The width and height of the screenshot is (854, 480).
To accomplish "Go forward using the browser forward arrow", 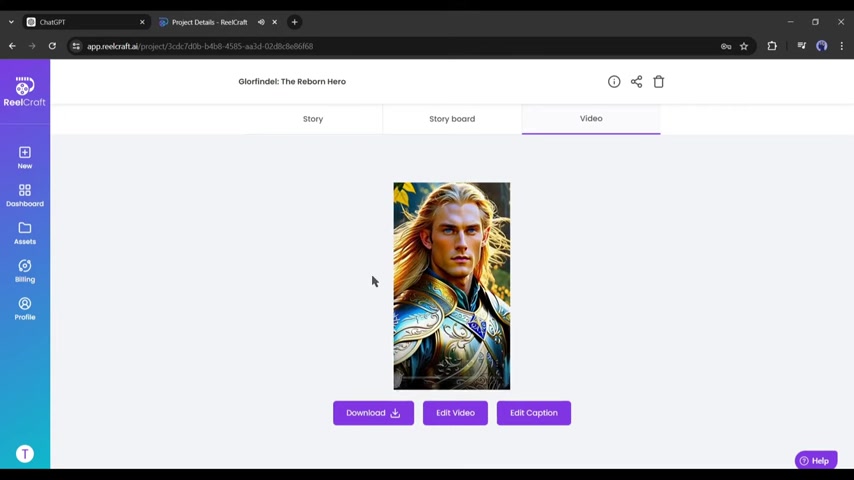I will pos(32,46).
